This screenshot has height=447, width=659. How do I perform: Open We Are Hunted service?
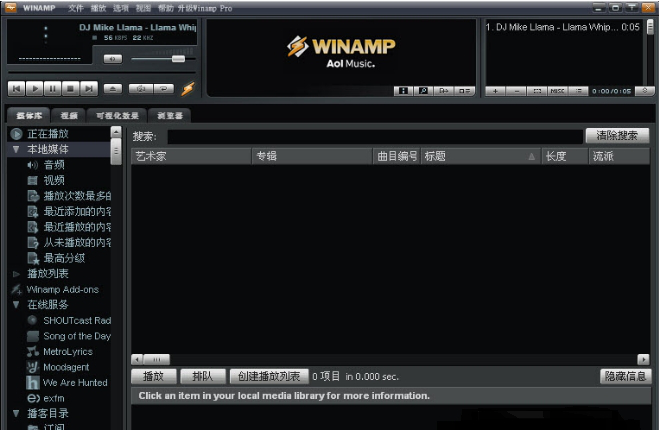coord(75,383)
